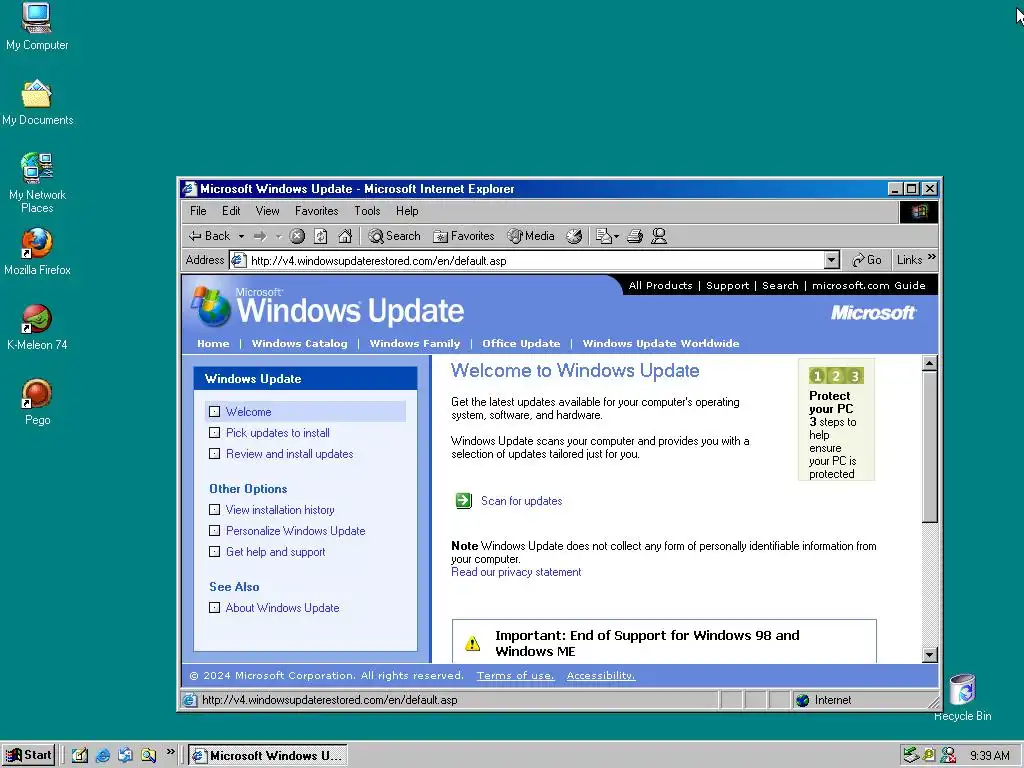The image size is (1024, 768).
Task: Click the Mail toolbar icon
Action: [x=603, y=236]
